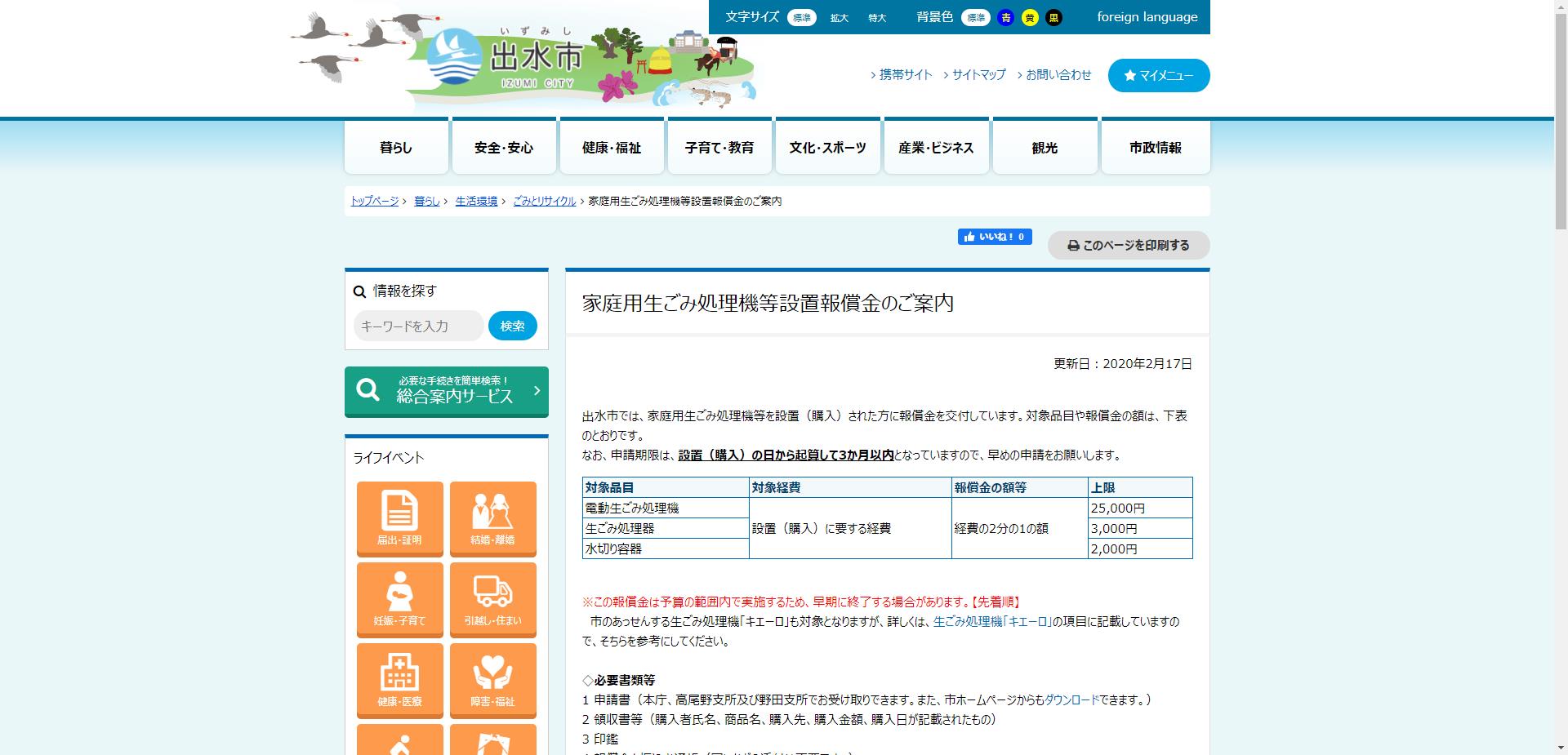The height and width of the screenshot is (755, 1568).
Task: Select the 引越し・住まい truck icon
Action: point(492,599)
